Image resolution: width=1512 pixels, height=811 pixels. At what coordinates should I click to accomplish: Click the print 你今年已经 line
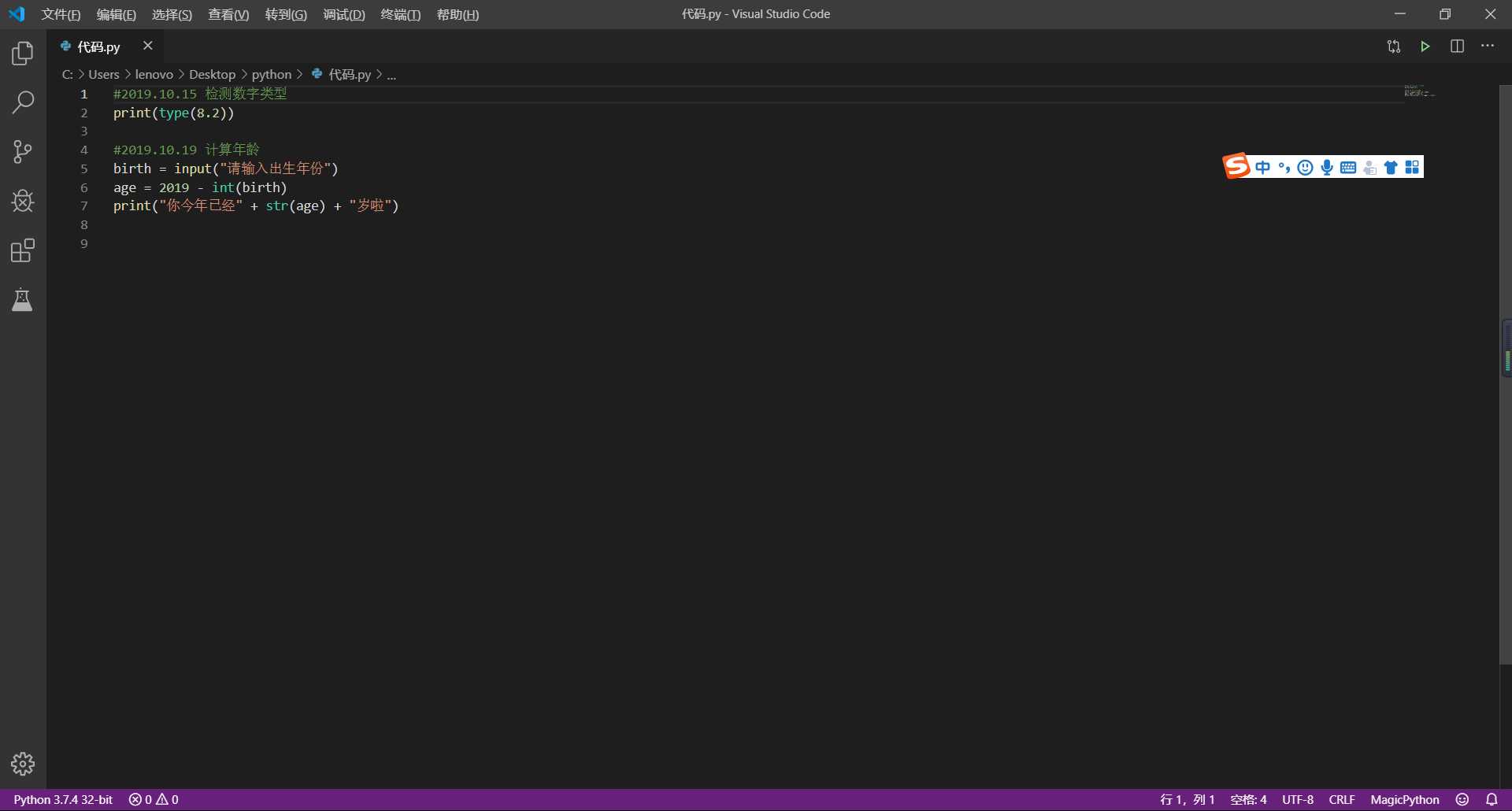click(256, 206)
